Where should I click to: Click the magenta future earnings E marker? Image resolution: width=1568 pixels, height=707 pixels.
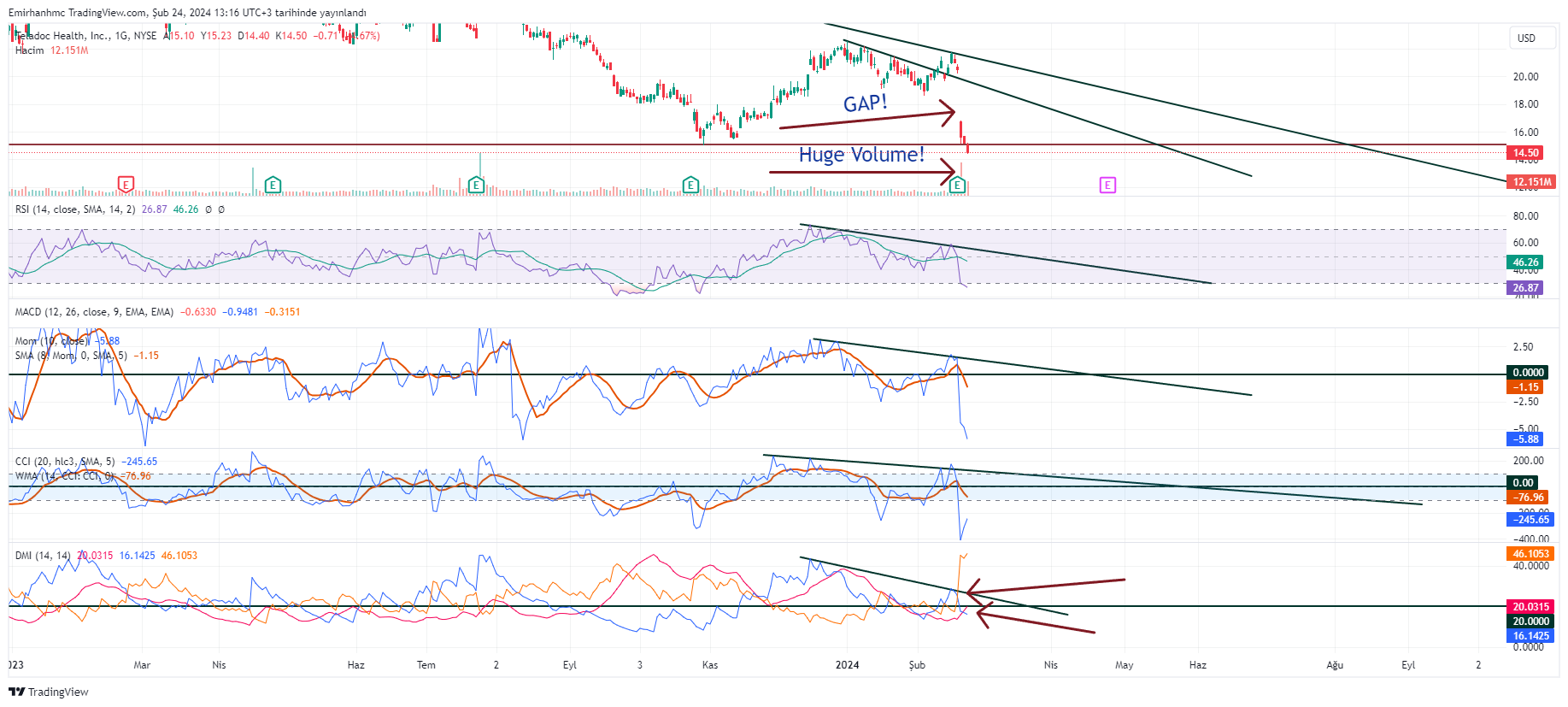[x=1107, y=185]
